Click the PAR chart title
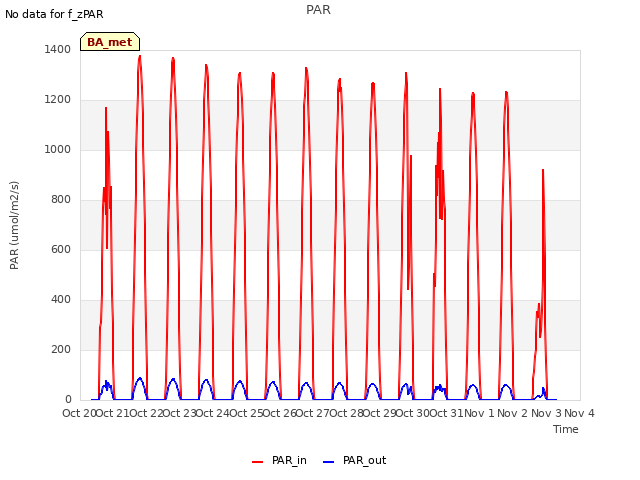Viewport: 640px width, 480px height. pyautogui.click(x=318, y=10)
